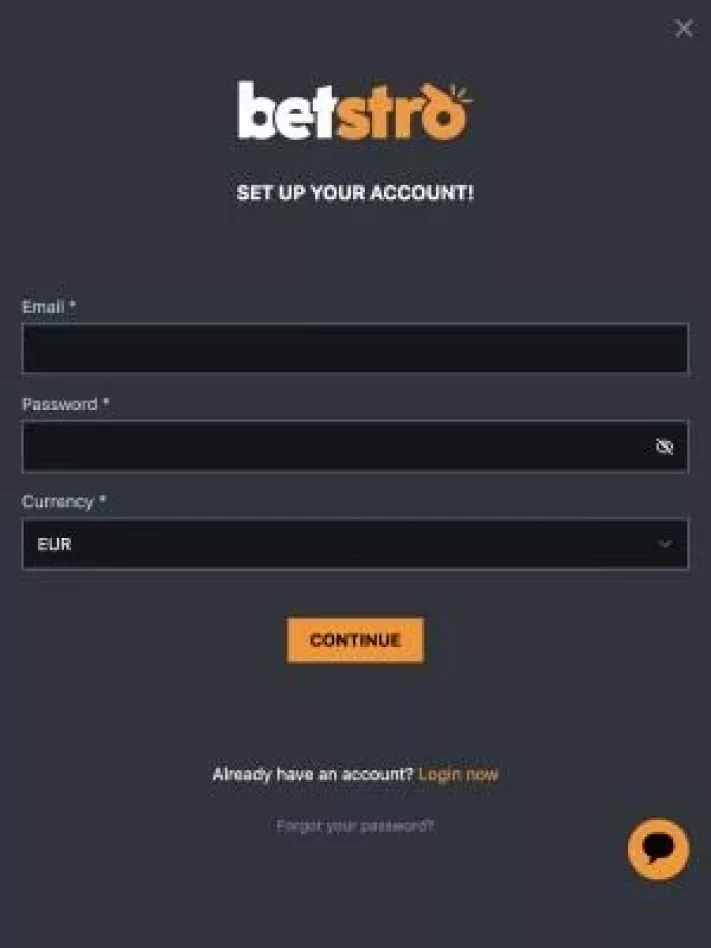Screen dimensions: 711x948
Task: Click the CONTINUE button
Action: point(356,640)
